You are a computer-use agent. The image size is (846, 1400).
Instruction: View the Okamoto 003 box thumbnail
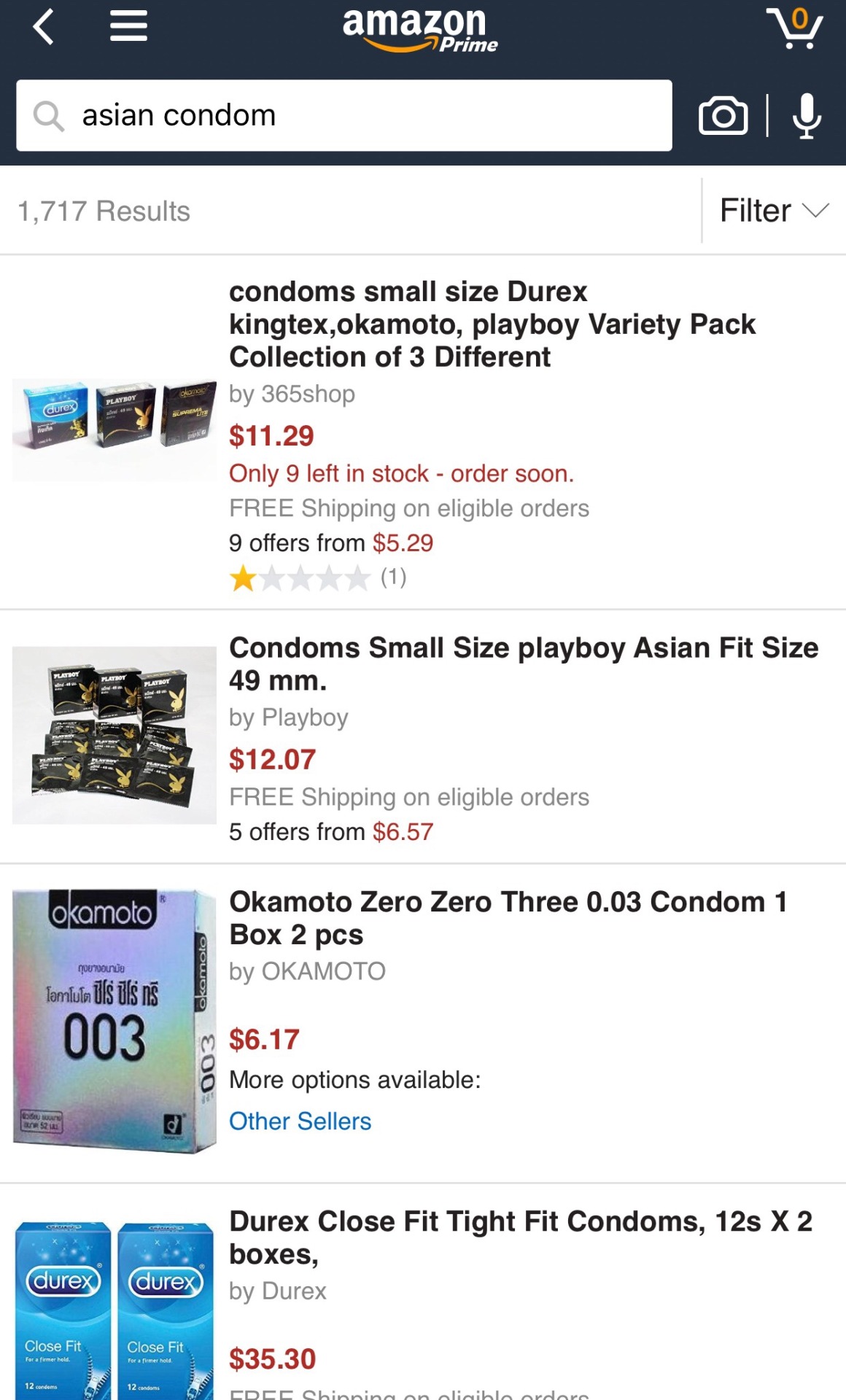tap(115, 1021)
